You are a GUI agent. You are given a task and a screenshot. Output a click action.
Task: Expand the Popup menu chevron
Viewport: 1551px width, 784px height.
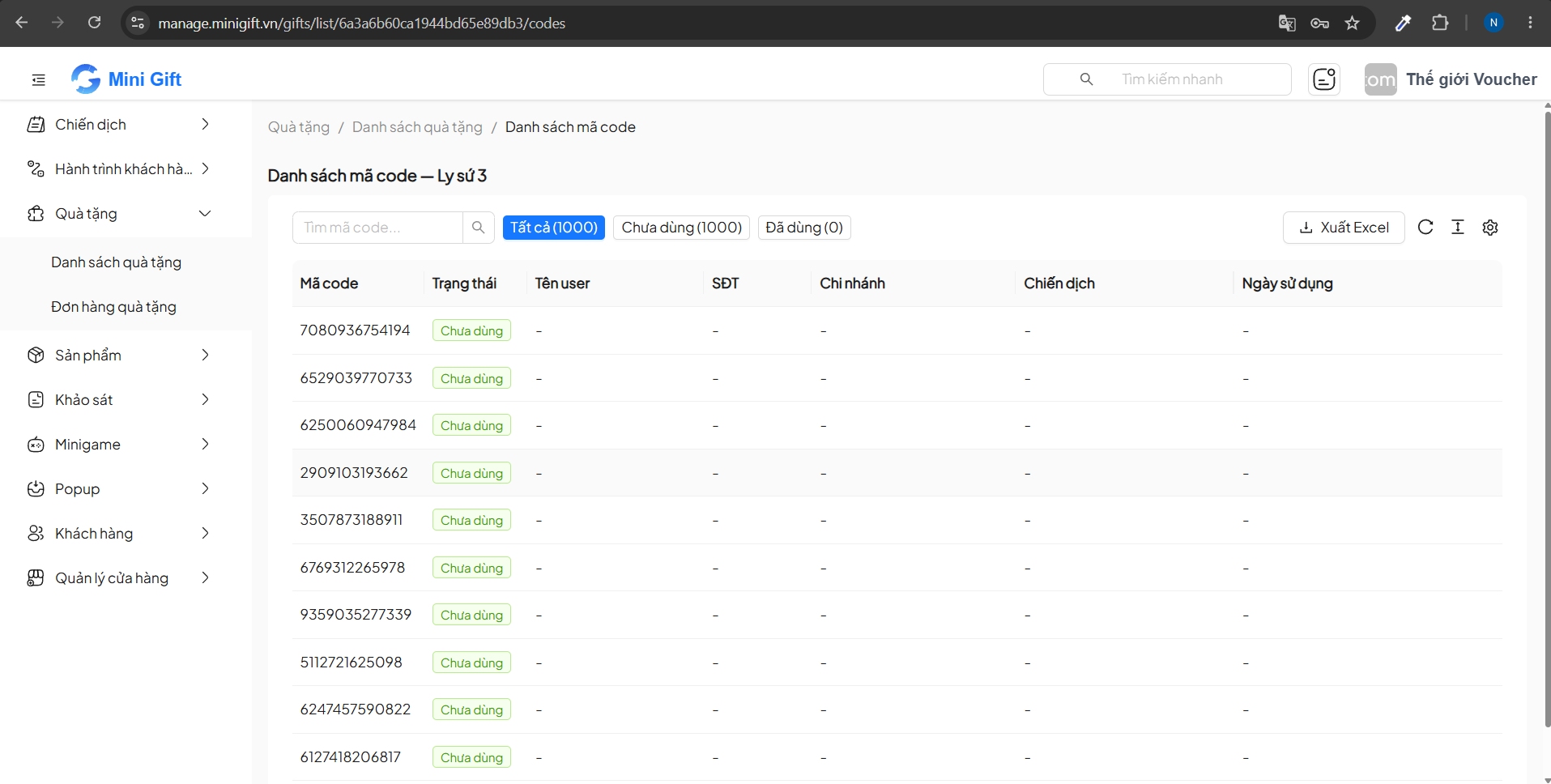(x=205, y=489)
